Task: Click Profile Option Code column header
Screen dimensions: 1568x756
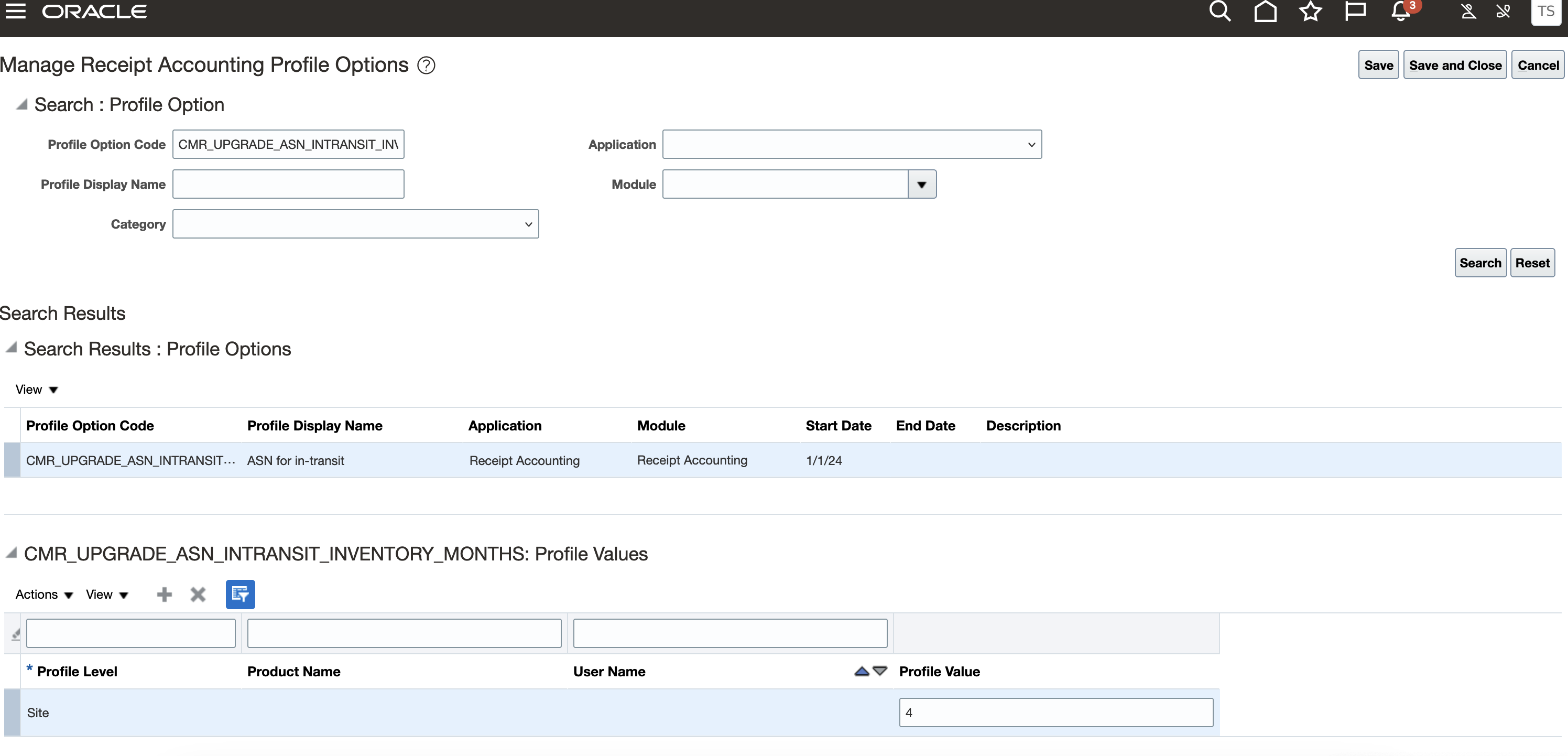Action: [x=90, y=426]
